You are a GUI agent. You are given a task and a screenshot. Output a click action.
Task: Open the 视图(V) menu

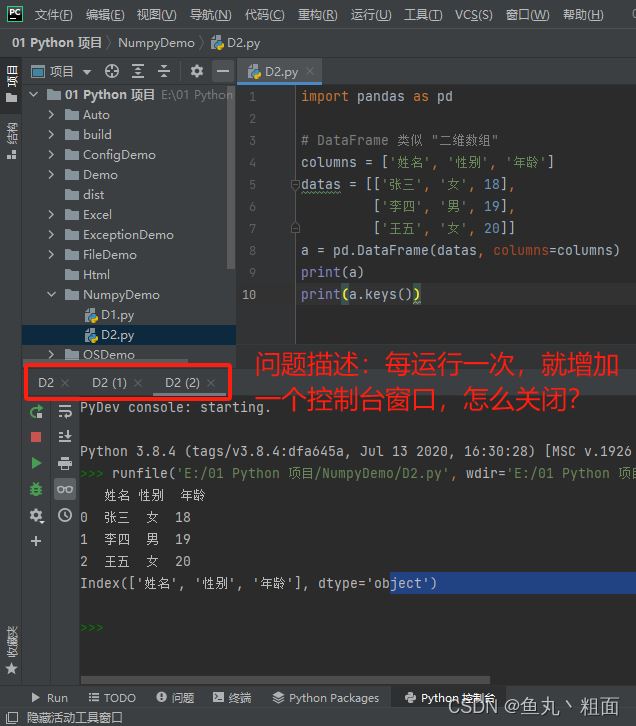point(156,15)
